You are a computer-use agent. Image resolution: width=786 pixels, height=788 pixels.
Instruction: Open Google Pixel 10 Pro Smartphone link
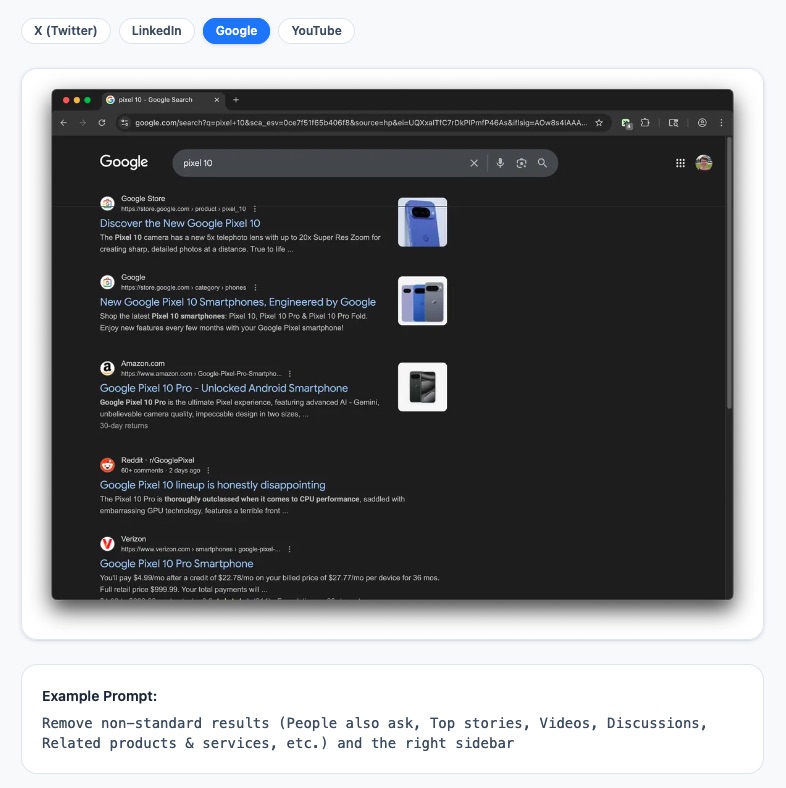click(176, 563)
